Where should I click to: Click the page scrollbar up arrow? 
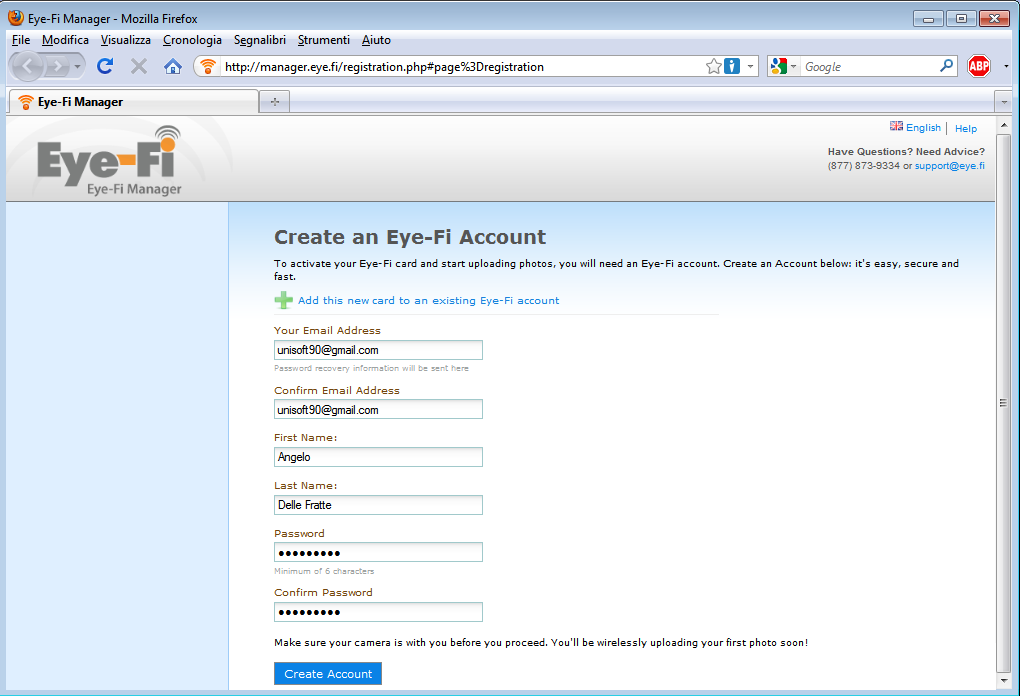point(1004,124)
